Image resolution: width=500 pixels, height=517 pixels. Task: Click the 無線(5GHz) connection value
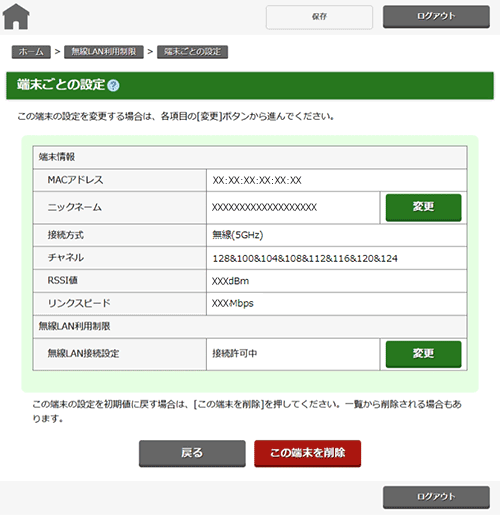coord(238,235)
